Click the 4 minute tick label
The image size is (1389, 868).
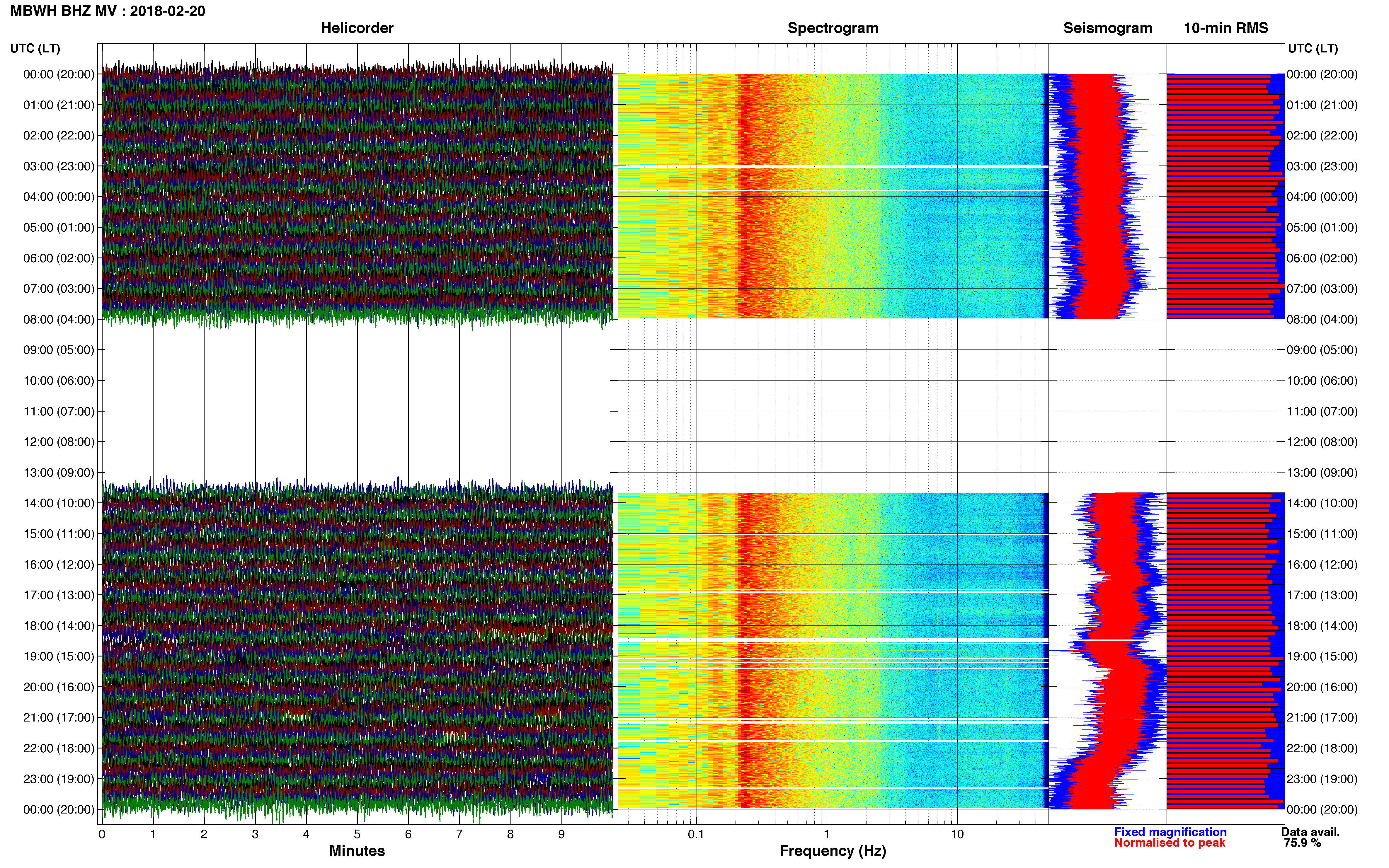click(x=306, y=834)
